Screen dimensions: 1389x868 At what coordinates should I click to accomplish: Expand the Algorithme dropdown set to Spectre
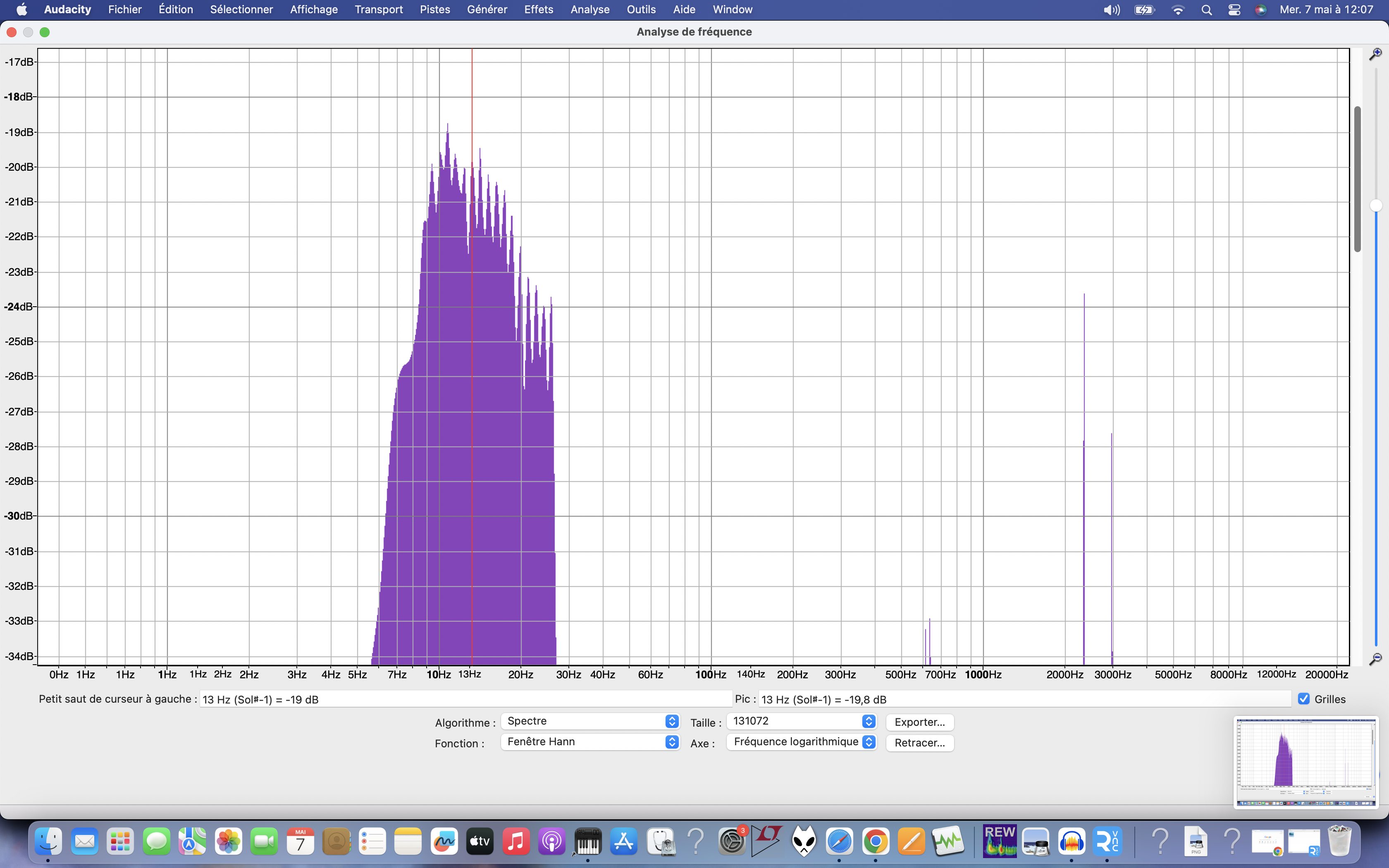(590, 721)
